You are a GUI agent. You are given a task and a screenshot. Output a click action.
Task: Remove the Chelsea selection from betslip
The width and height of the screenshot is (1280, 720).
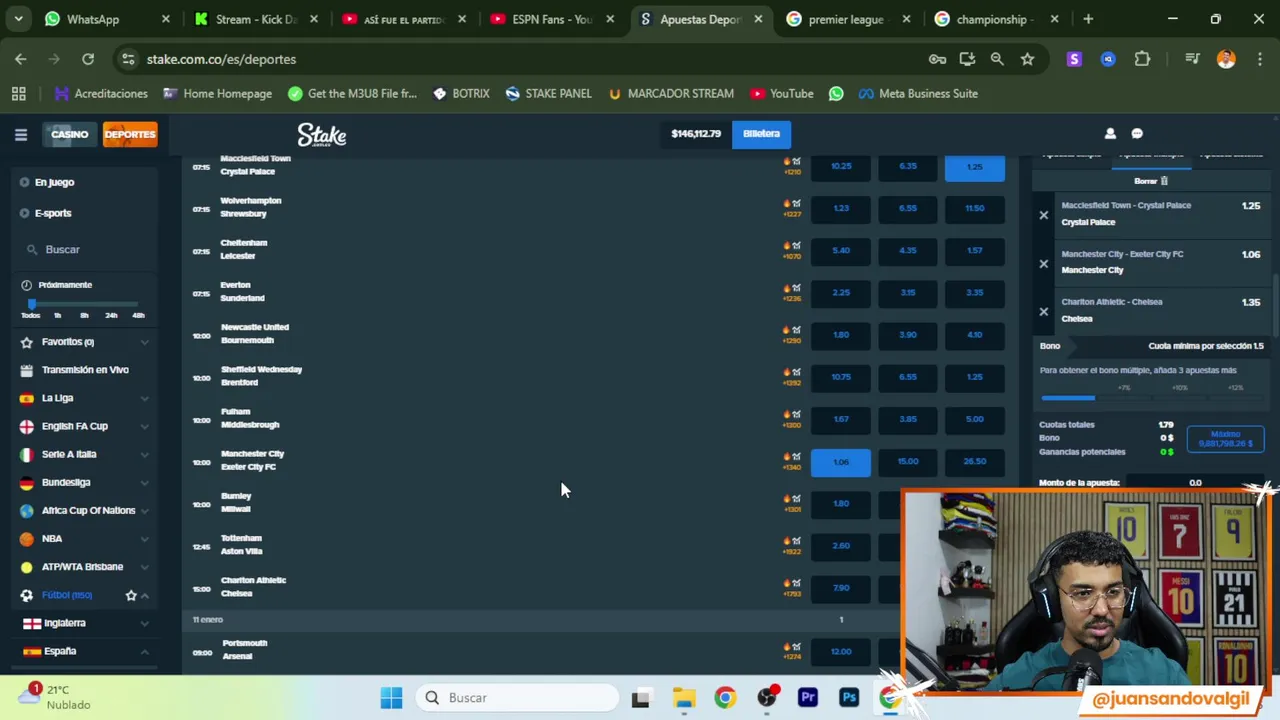[1043, 311]
